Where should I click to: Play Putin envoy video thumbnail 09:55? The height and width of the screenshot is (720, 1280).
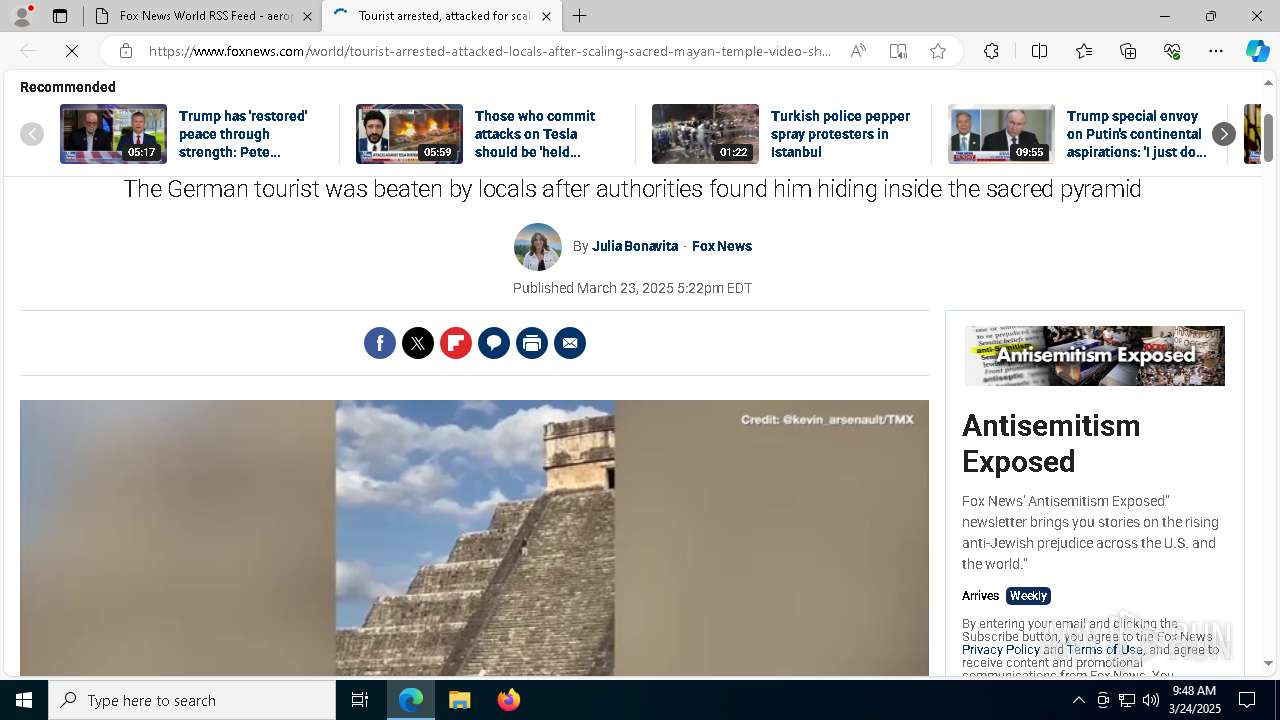(1001, 134)
